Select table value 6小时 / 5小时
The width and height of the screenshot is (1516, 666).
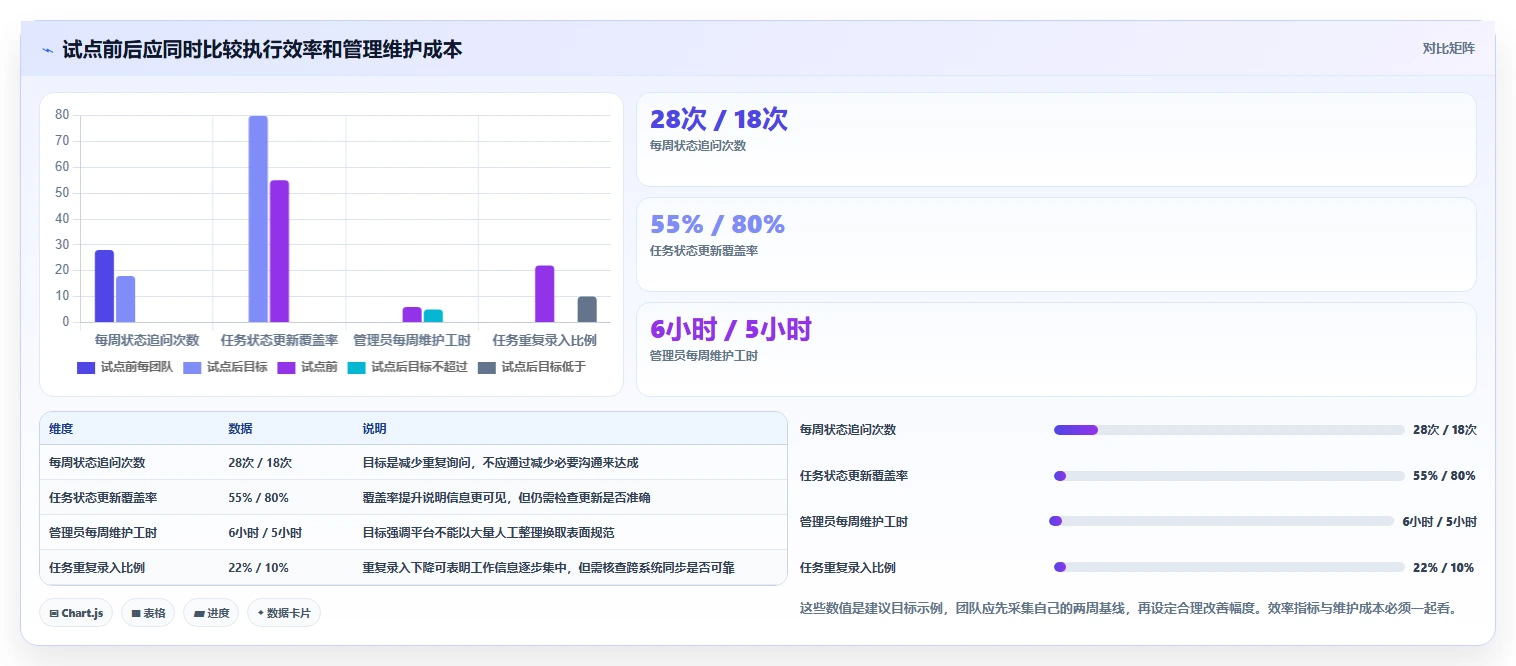(265, 533)
